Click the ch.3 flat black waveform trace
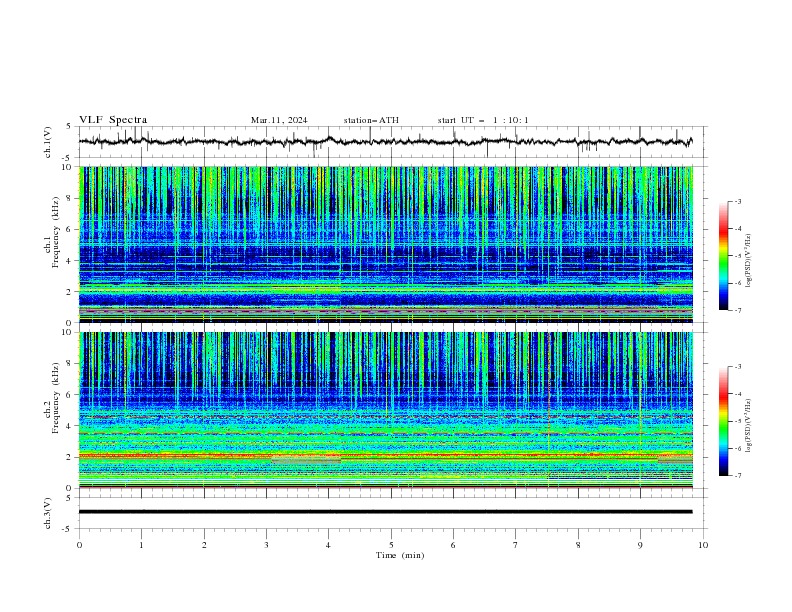This screenshot has width=792, height=612. (x=385, y=512)
